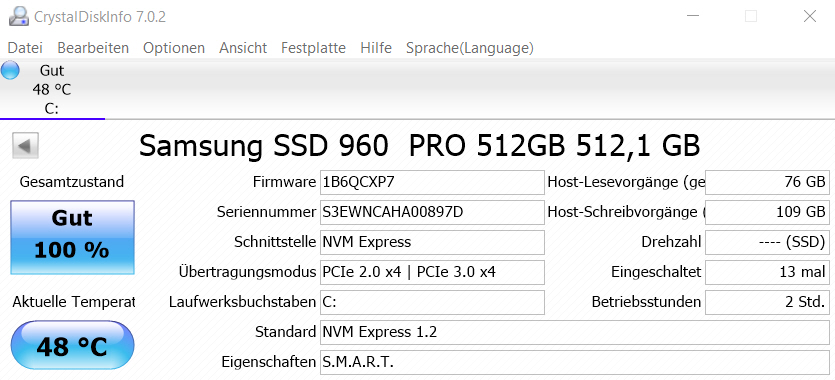Open the Sprache(Language) menu
The height and width of the screenshot is (380, 835).
point(470,48)
